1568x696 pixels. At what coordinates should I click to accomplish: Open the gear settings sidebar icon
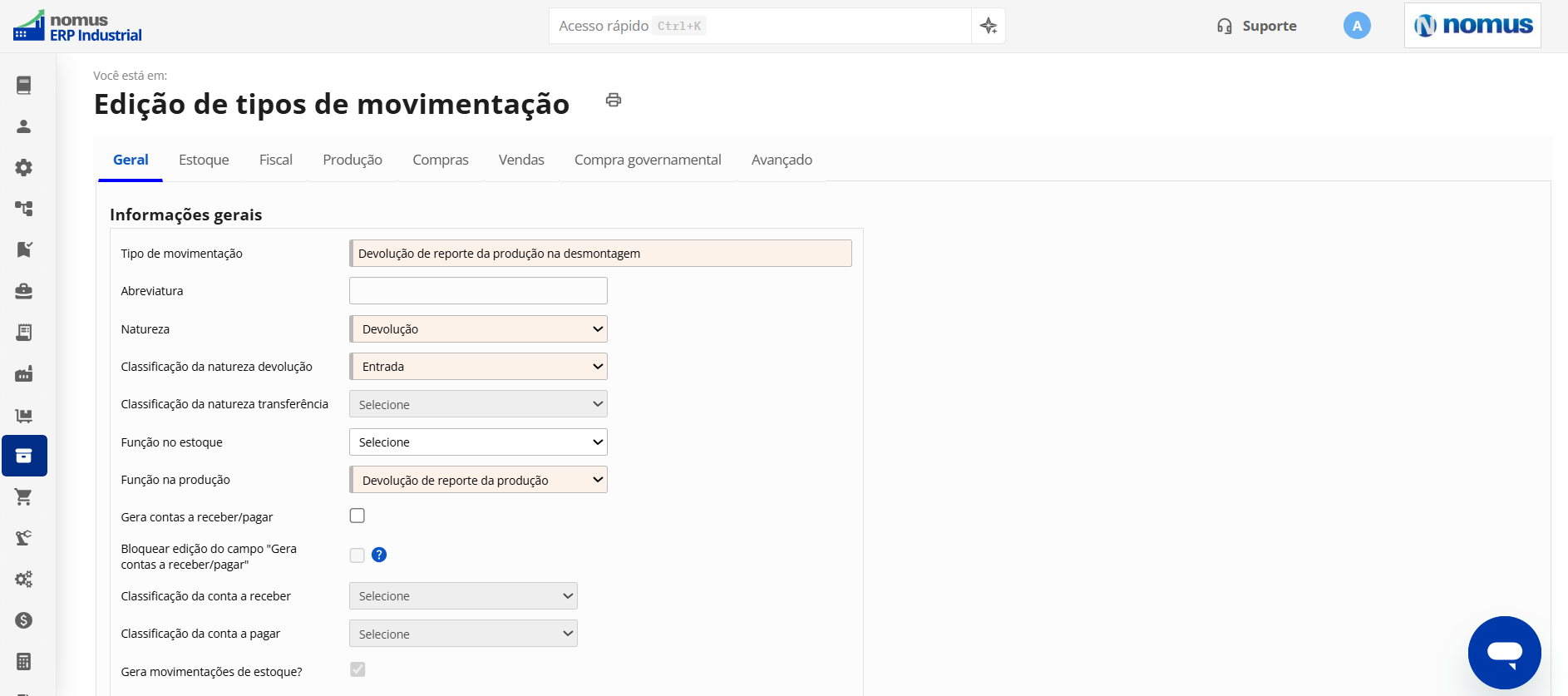point(24,167)
